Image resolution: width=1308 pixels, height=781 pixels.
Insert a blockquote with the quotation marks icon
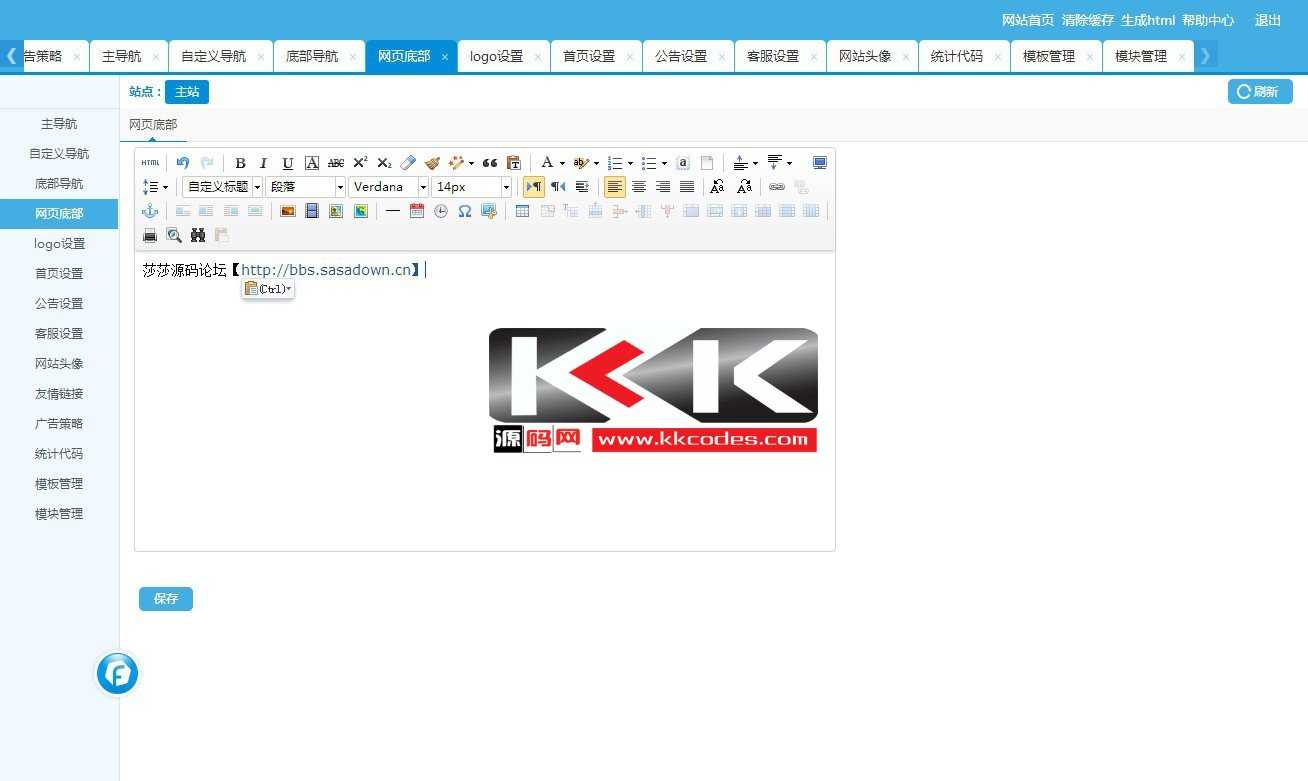tap(490, 163)
